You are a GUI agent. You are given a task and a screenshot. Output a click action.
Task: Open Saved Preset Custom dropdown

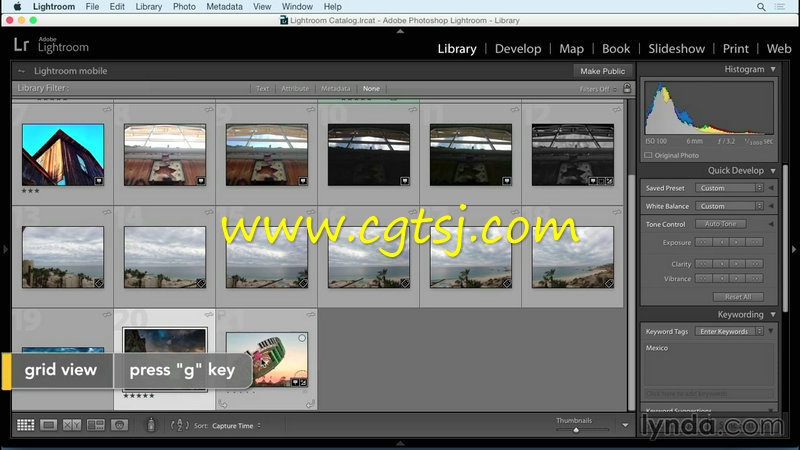pyautogui.click(x=729, y=188)
